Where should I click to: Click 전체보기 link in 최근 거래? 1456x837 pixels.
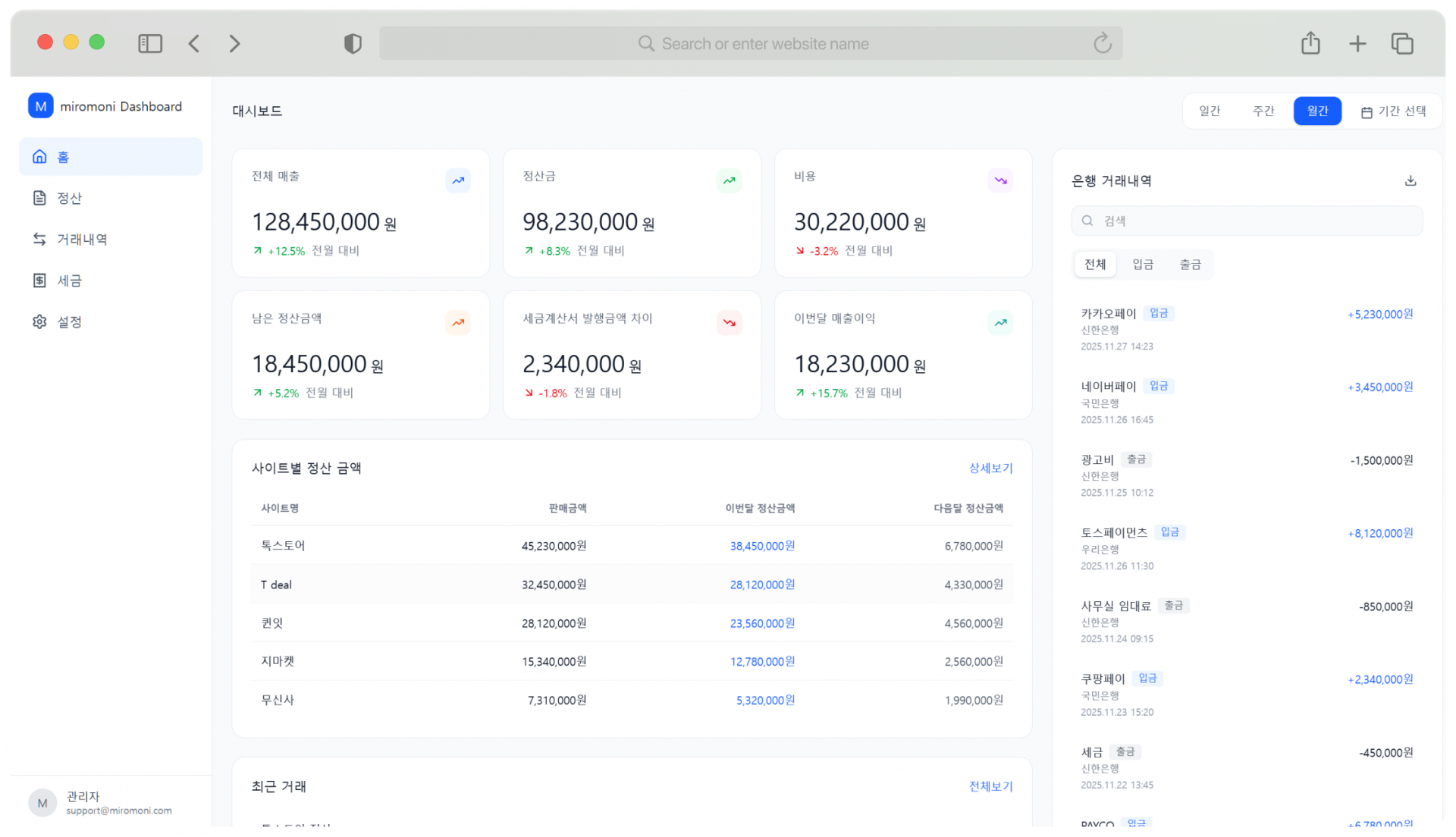tap(990, 786)
